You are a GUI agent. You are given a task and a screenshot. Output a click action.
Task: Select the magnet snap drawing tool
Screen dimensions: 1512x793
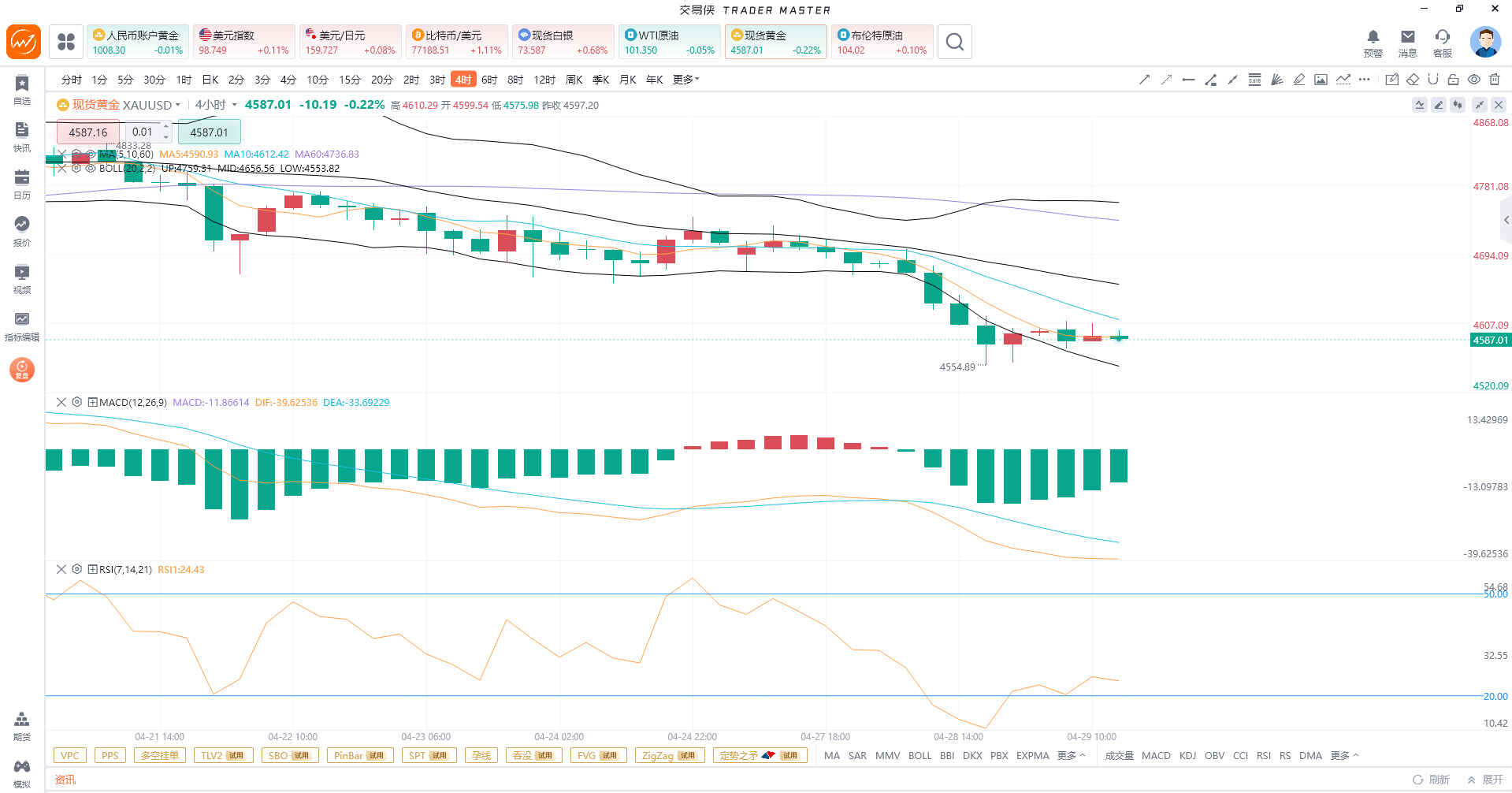[1432, 80]
